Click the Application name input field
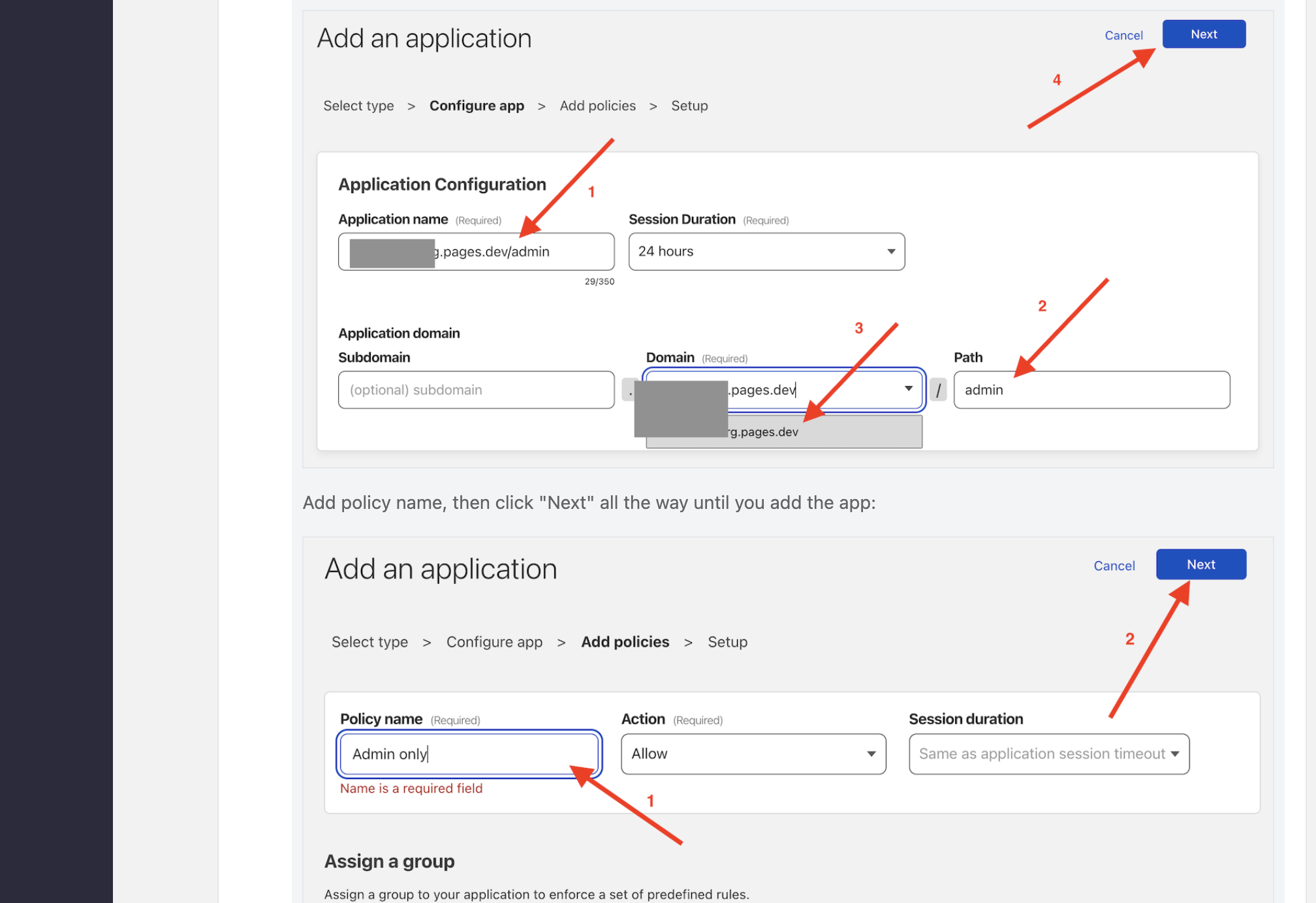 point(476,251)
